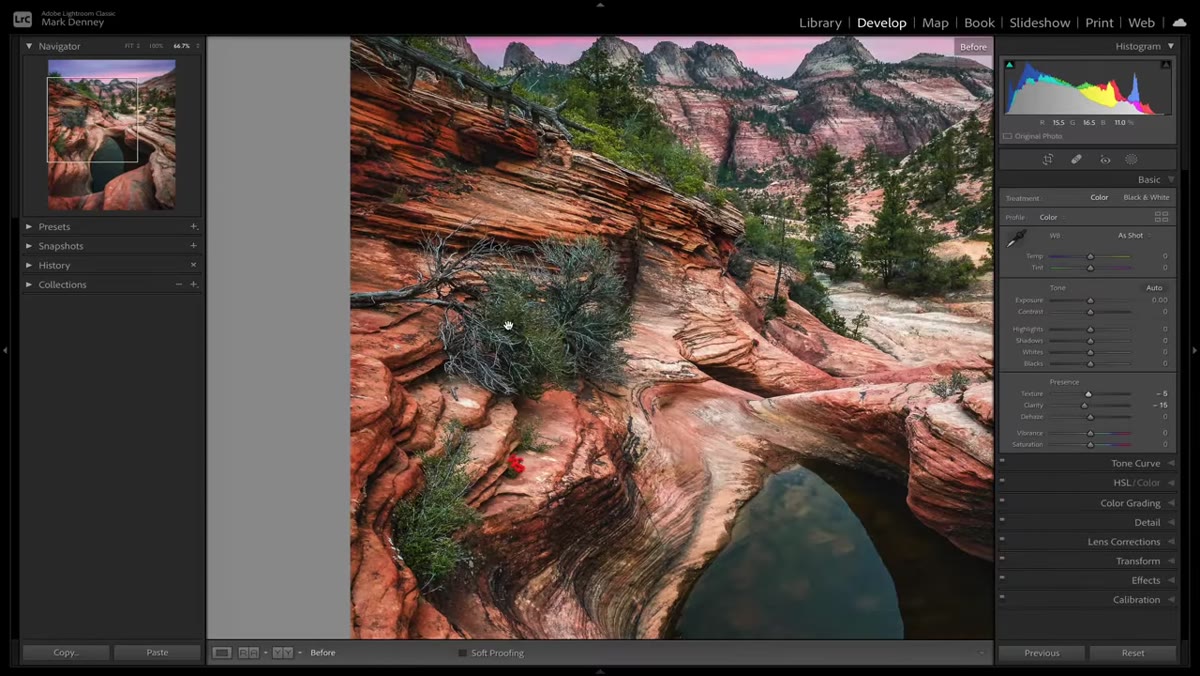Open the Profile Browser grid icon

tap(1161, 216)
